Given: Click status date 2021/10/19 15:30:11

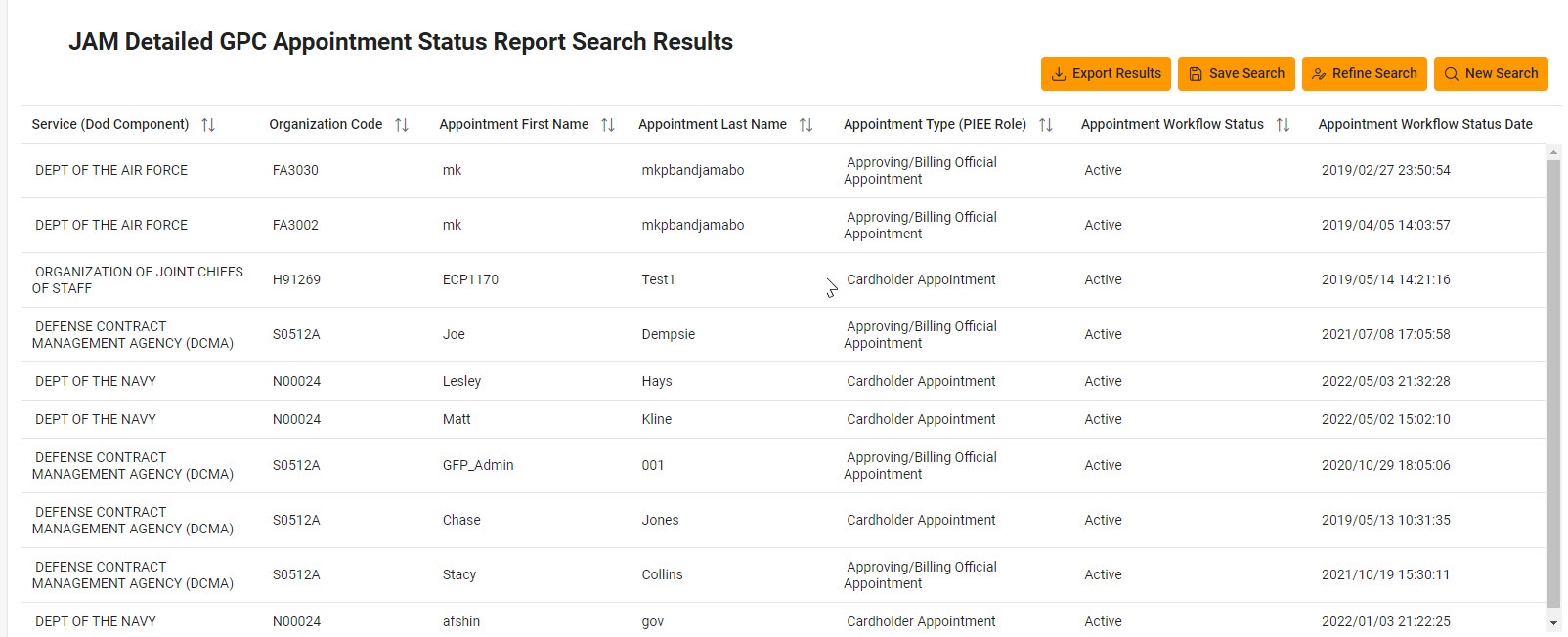Looking at the screenshot, I should pos(1385,574).
